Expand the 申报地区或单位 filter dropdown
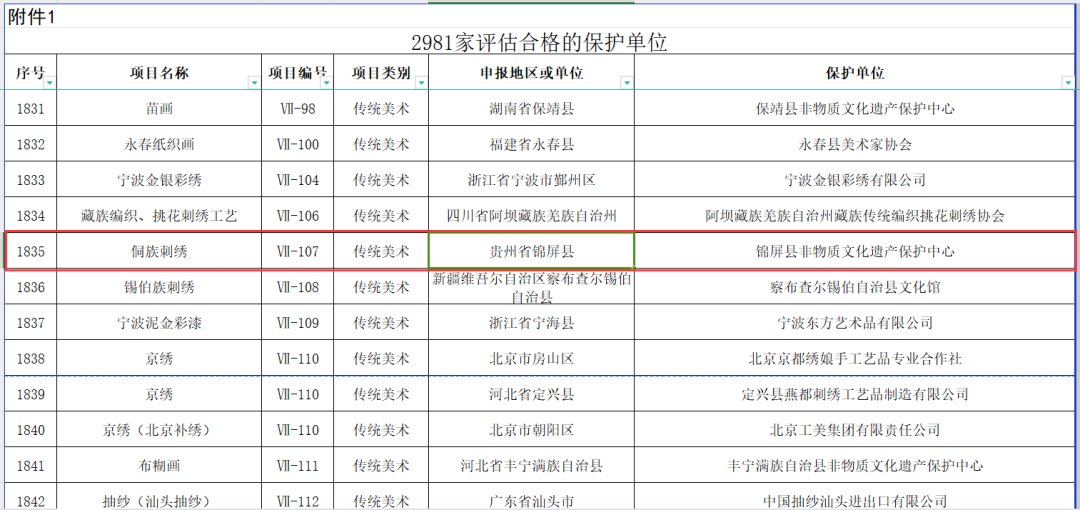 pyautogui.click(x=626, y=83)
